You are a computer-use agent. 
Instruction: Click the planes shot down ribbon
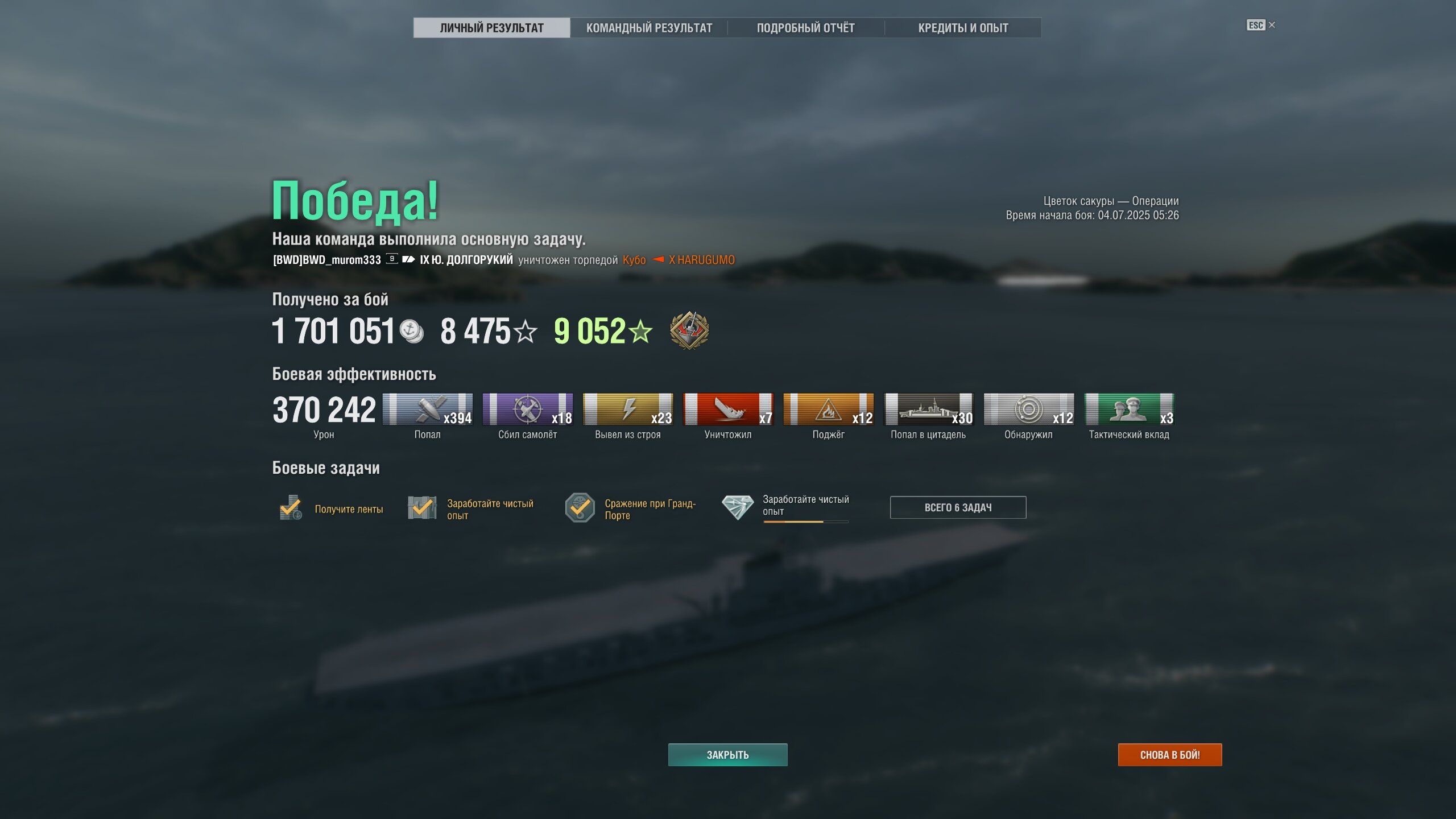coord(528,409)
